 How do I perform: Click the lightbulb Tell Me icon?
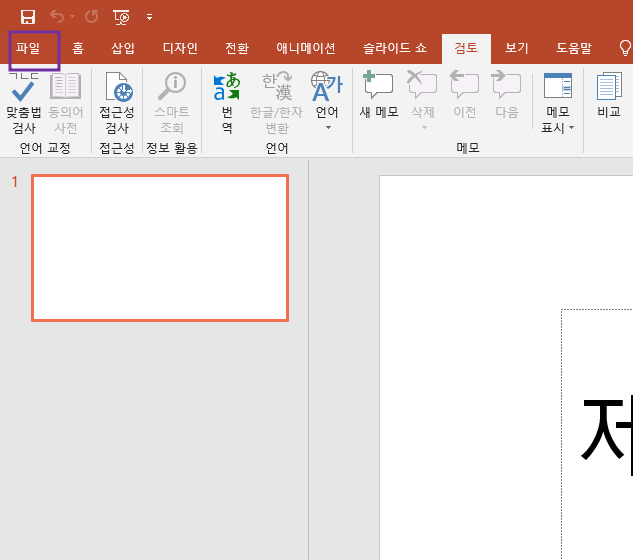[x=625, y=48]
